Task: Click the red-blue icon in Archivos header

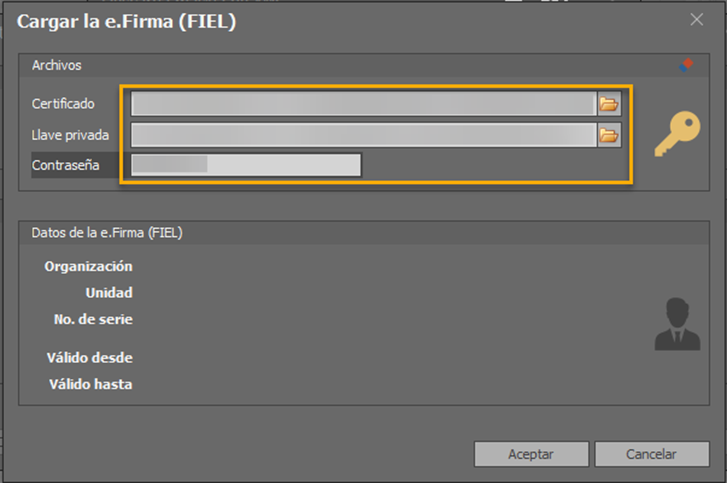Action: pyautogui.click(x=685, y=66)
